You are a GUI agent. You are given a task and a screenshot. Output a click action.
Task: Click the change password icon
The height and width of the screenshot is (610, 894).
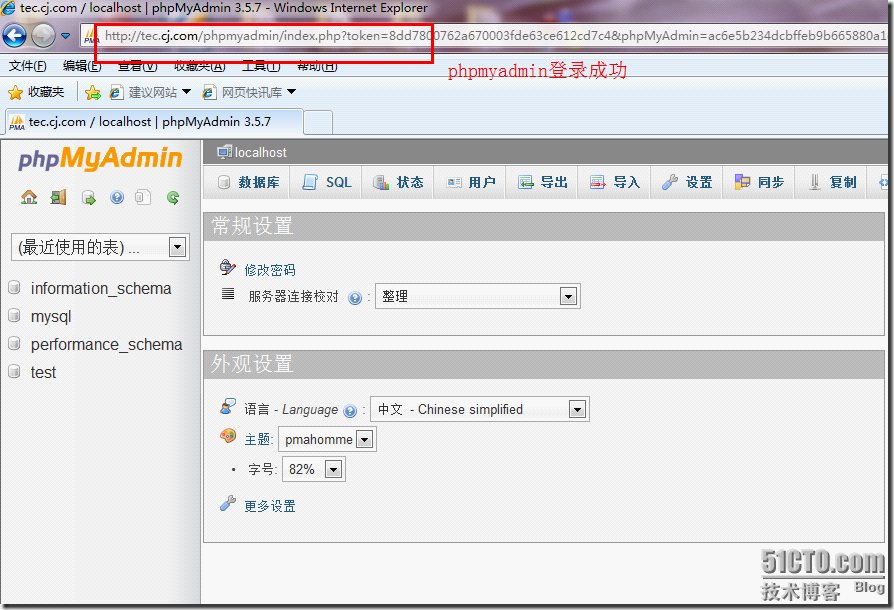[x=227, y=267]
